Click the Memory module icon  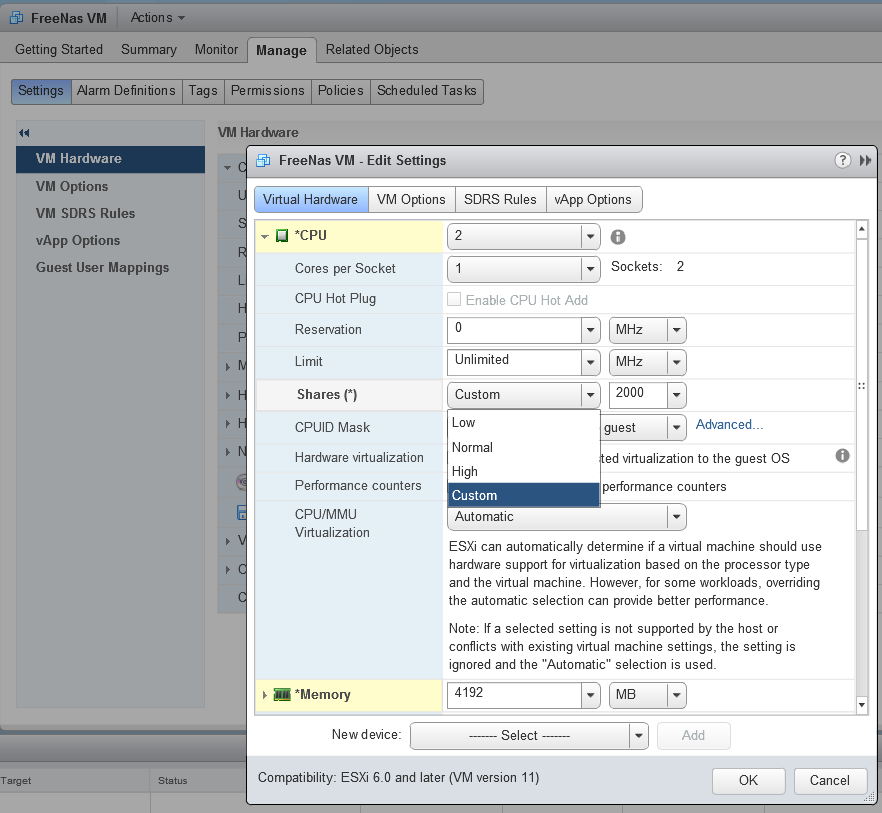[x=282, y=695]
